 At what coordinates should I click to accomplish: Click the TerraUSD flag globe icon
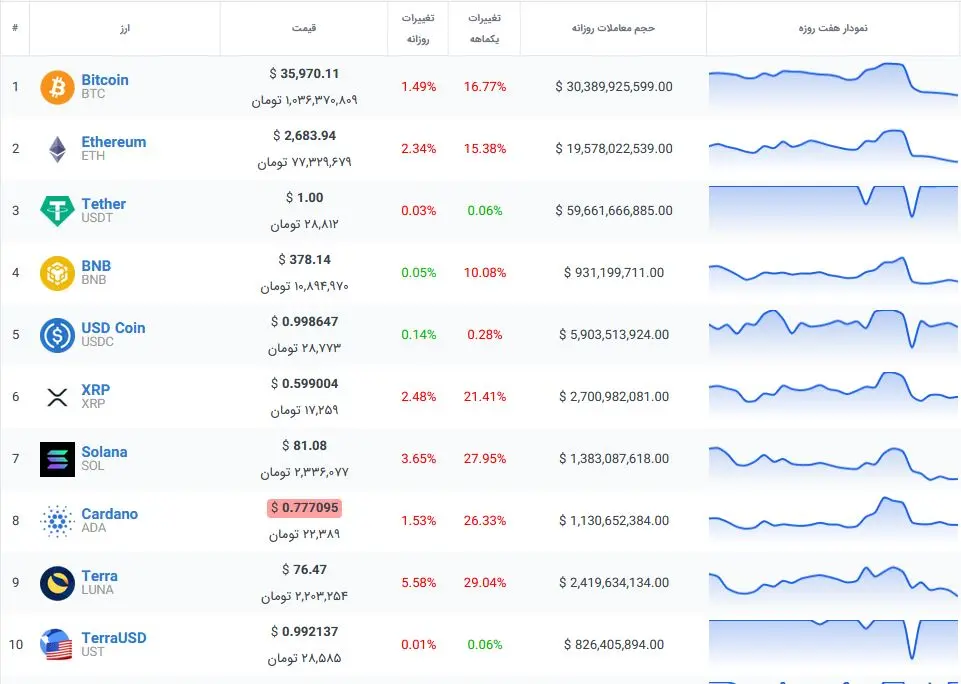[x=57, y=645]
